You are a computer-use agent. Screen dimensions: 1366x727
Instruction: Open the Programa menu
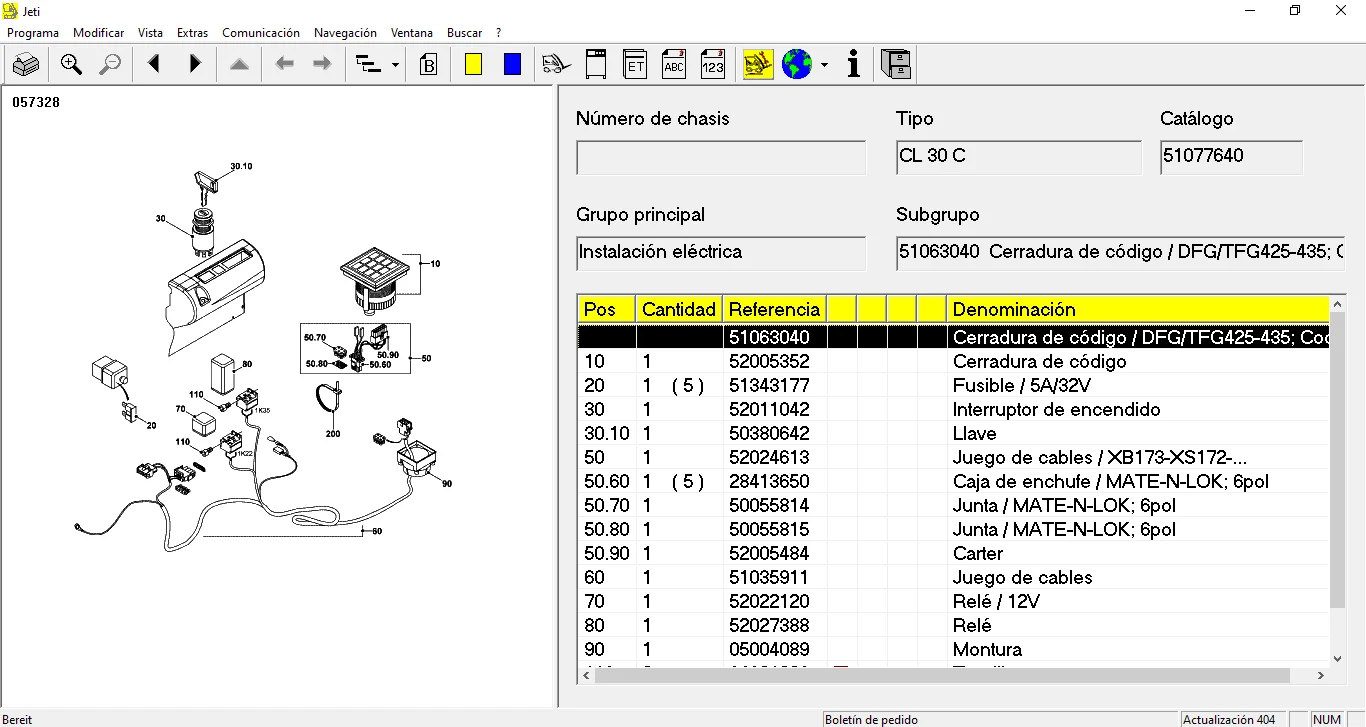[x=33, y=33]
